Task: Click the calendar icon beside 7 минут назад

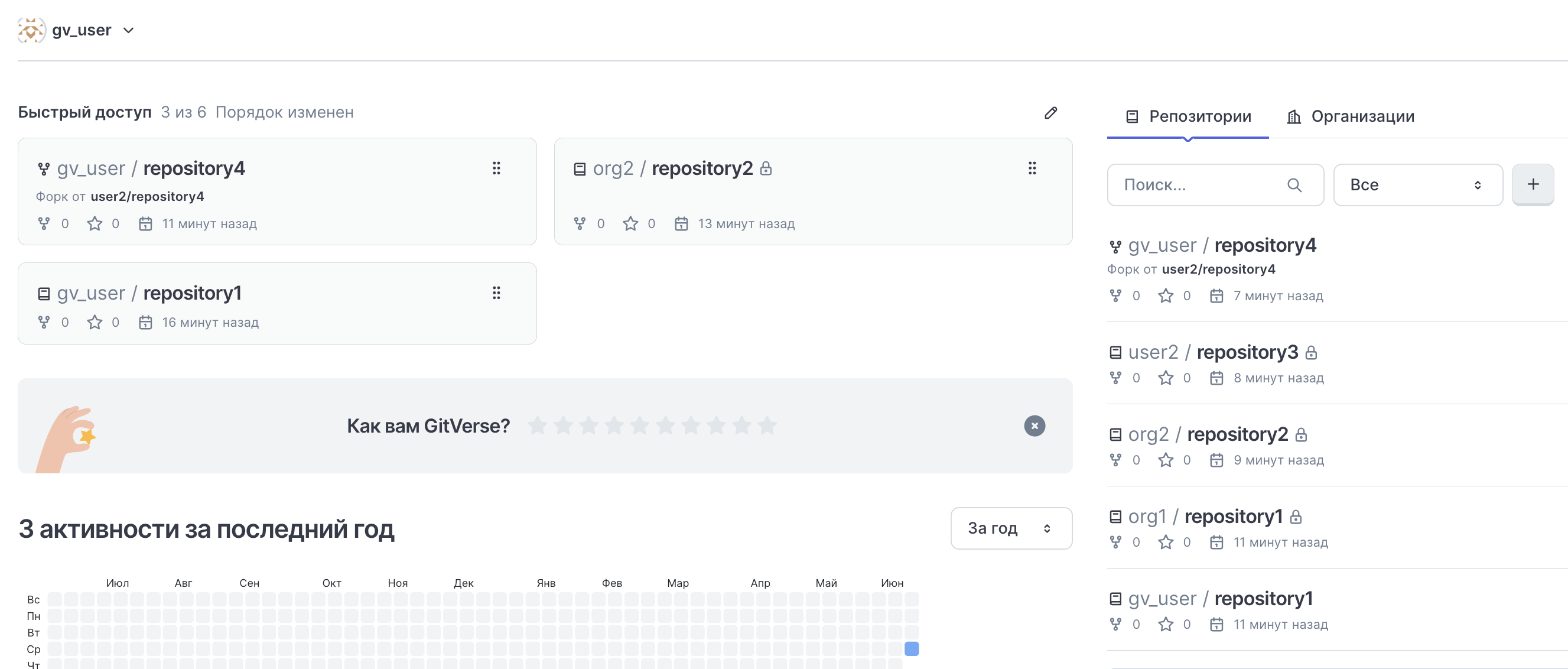Action: (x=1216, y=296)
